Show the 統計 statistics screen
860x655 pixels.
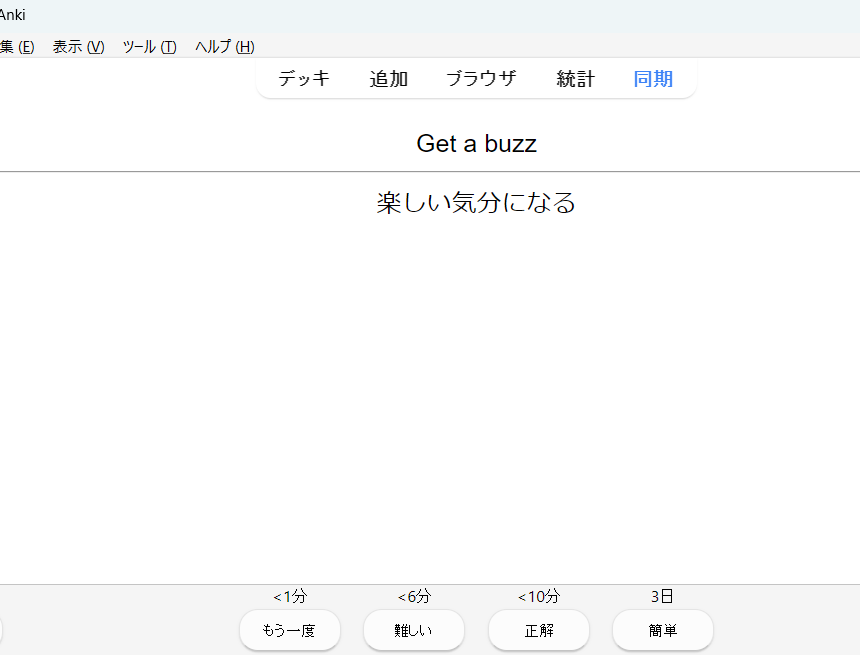(x=575, y=78)
